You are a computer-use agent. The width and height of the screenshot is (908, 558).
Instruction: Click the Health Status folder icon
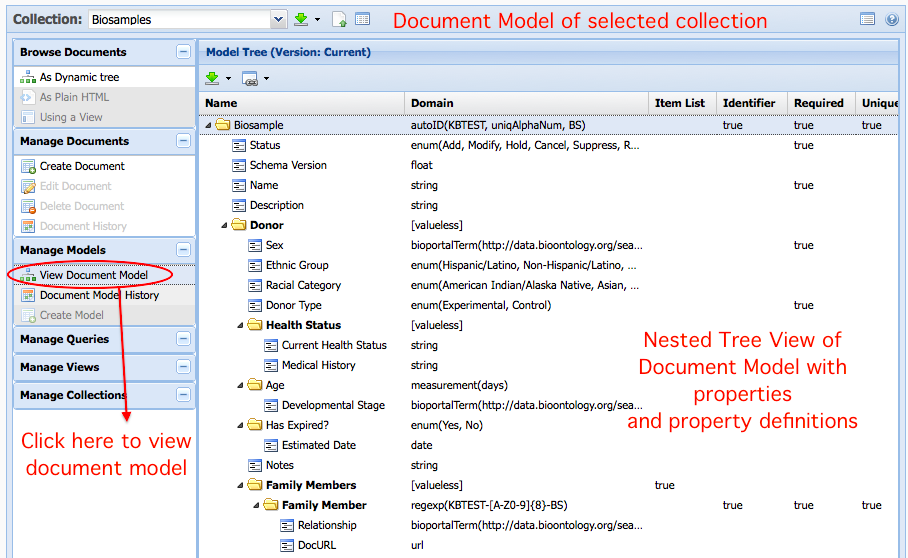[255, 325]
